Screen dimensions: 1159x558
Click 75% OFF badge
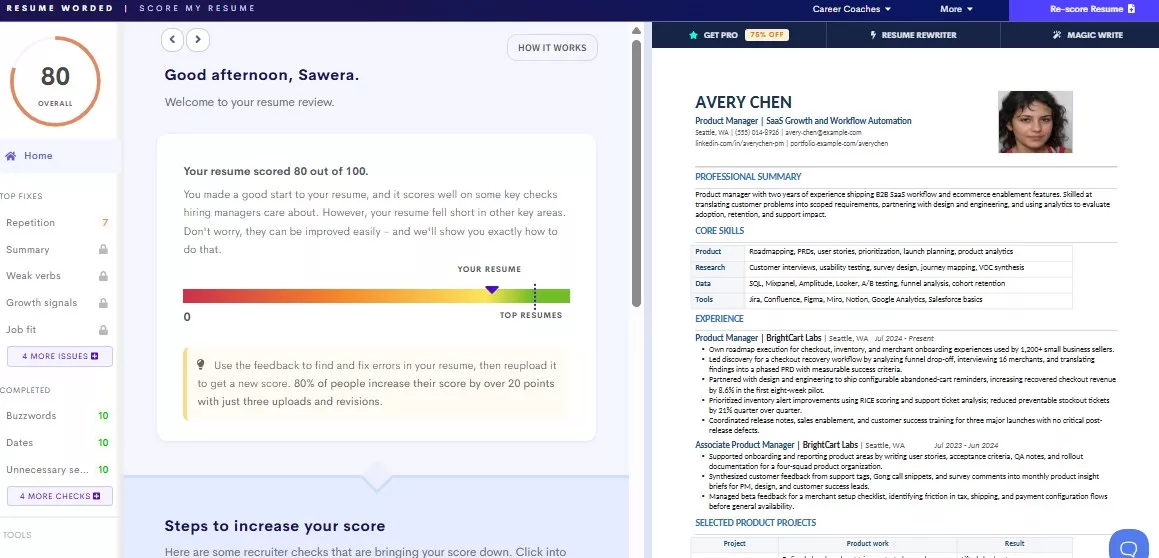[x=767, y=35]
